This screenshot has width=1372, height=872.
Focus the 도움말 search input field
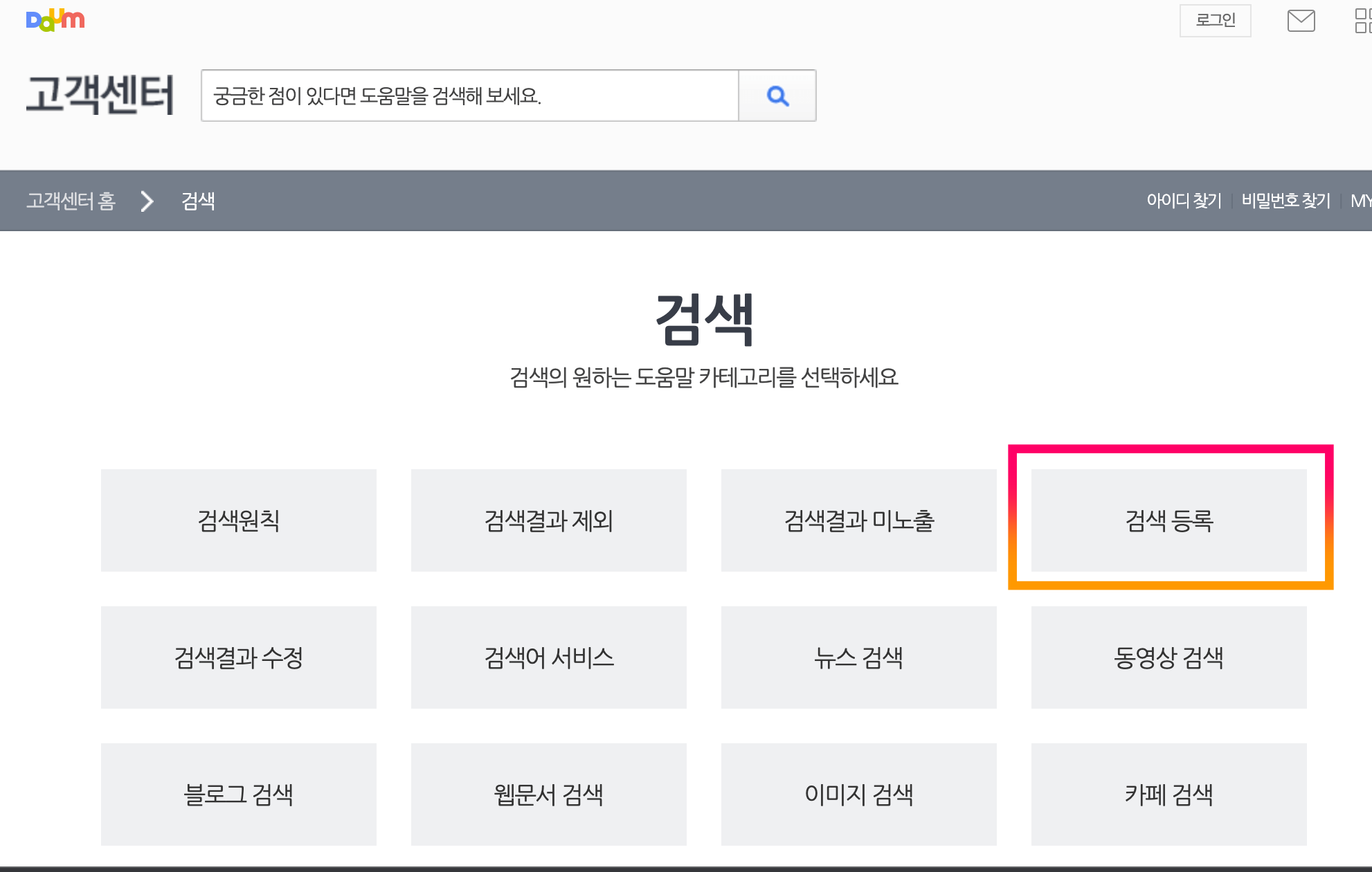tap(470, 96)
